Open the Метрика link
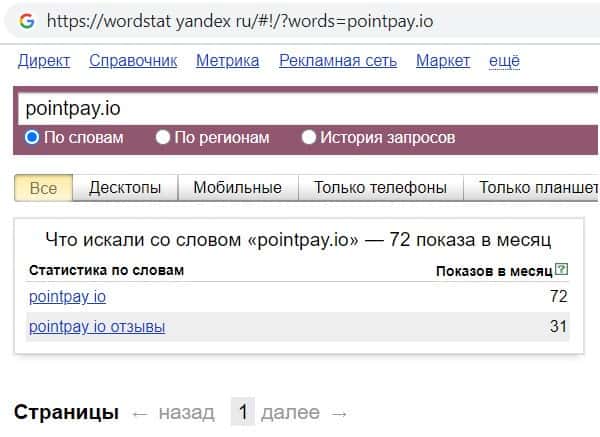600x437 pixels. tap(228, 61)
